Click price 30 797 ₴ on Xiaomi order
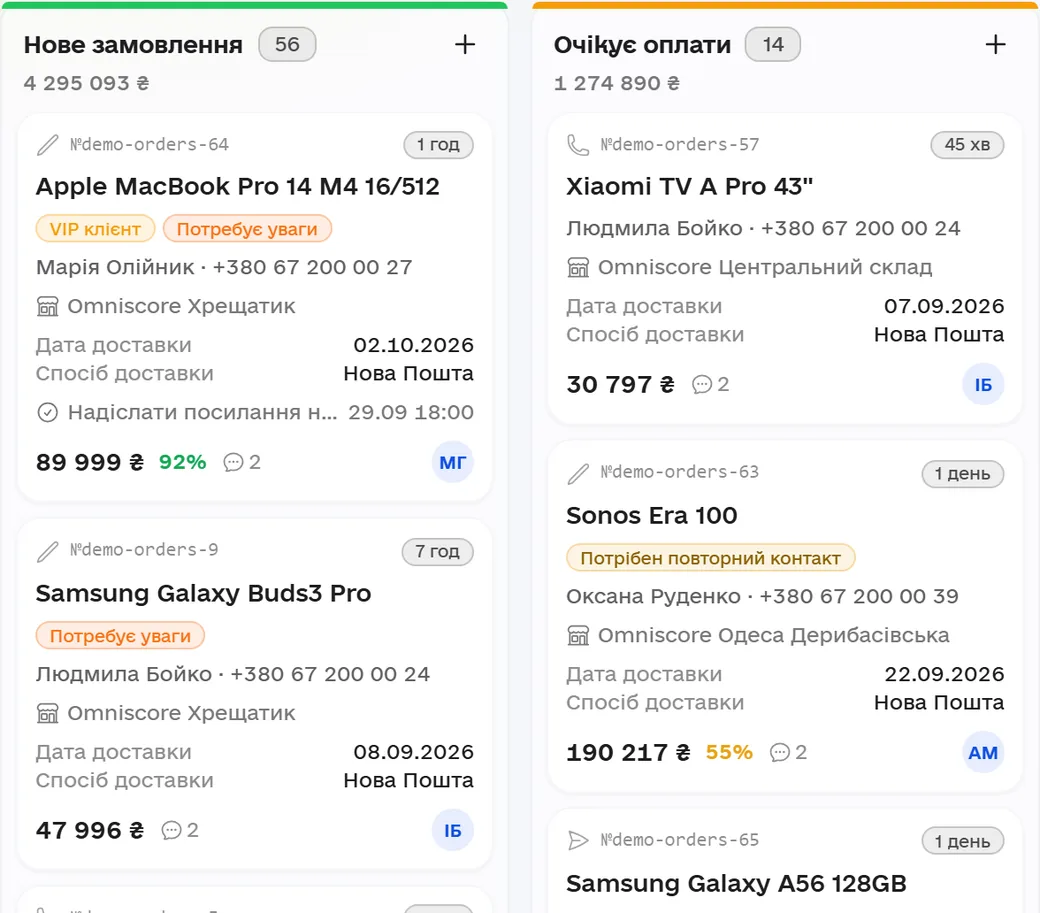The height and width of the screenshot is (913, 1040). coord(620,385)
